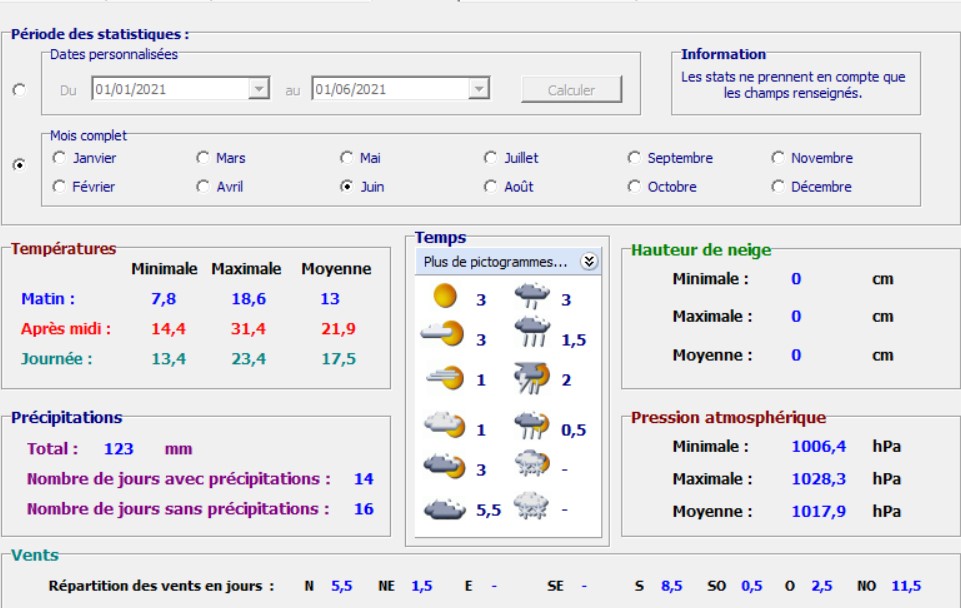This screenshot has height=608, width=961.
Task: Click the light cloud and sun pictogram with count 1
Action: (445, 425)
